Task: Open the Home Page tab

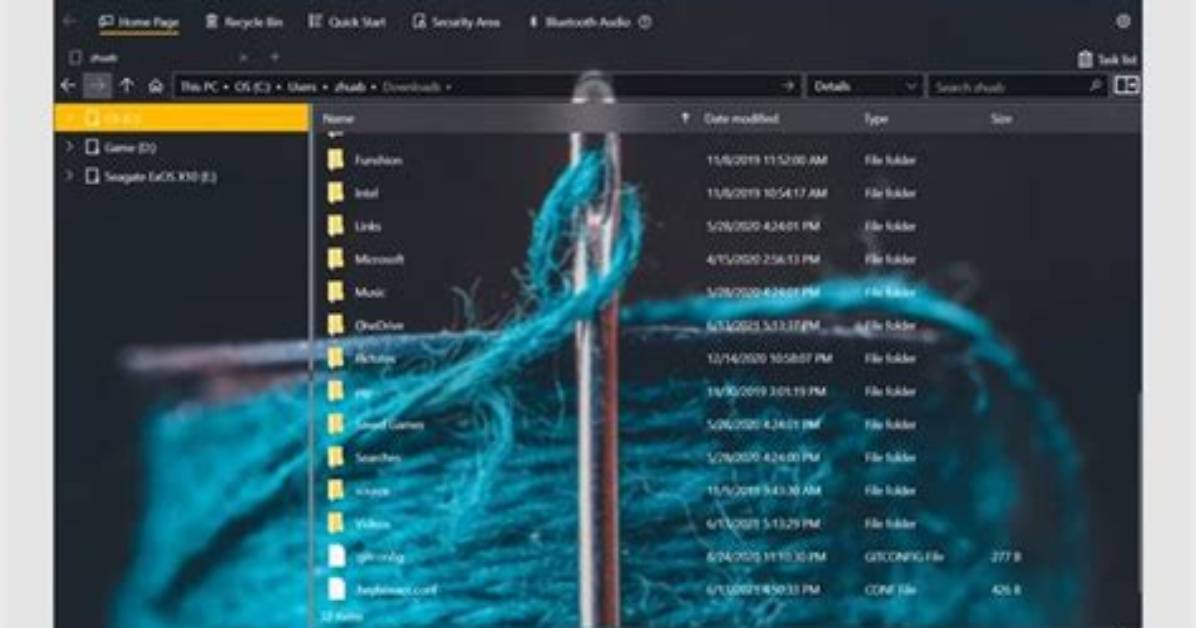Action: click(139, 22)
